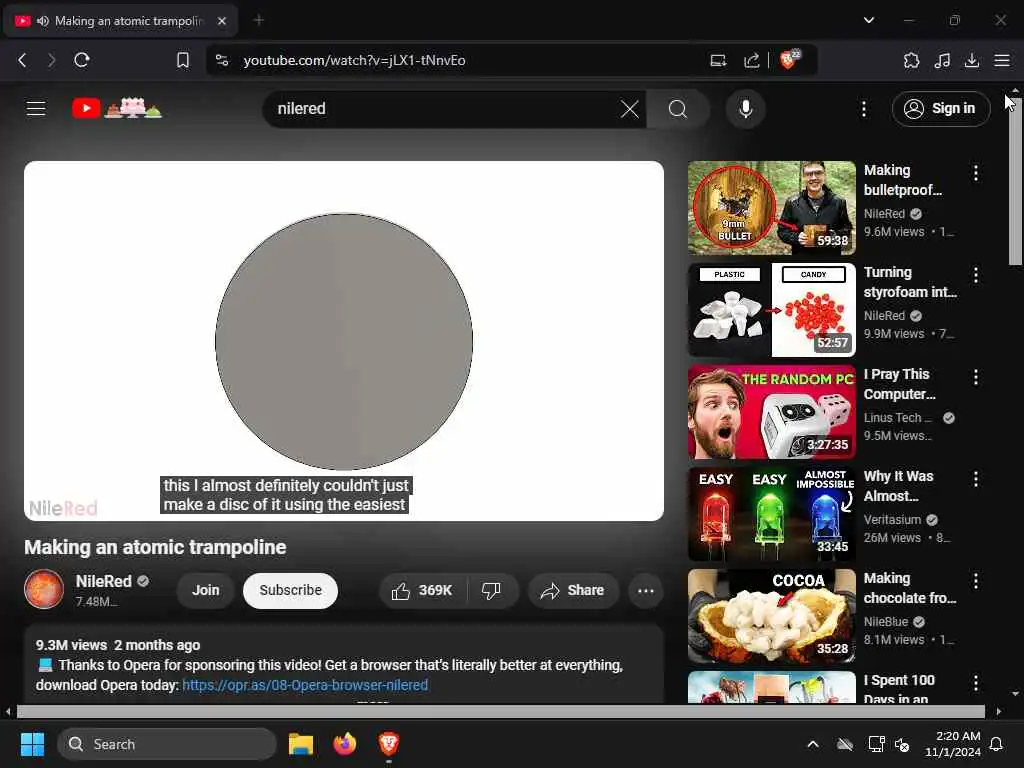
Task: Open the browser extensions puzzle icon
Action: (x=911, y=60)
